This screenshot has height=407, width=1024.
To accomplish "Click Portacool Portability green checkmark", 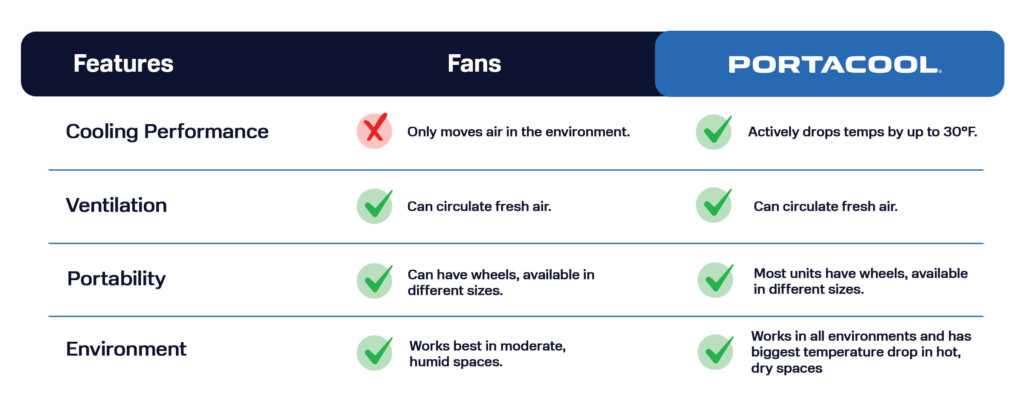I will pyautogui.click(x=714, y=280).
